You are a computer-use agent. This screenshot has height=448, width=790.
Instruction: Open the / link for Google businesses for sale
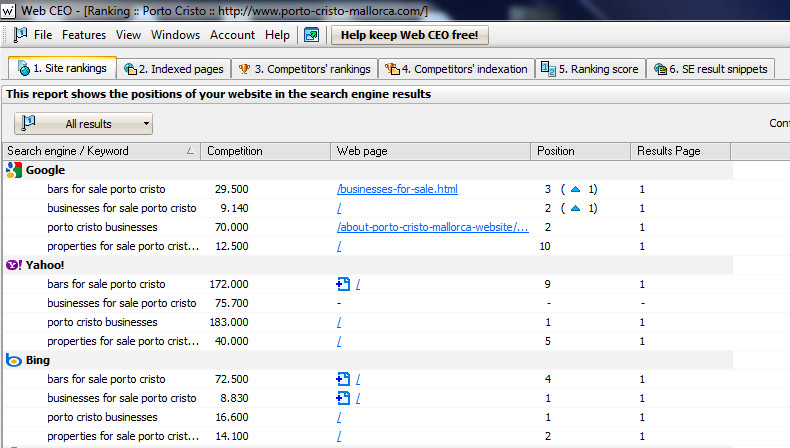(339, 208)
